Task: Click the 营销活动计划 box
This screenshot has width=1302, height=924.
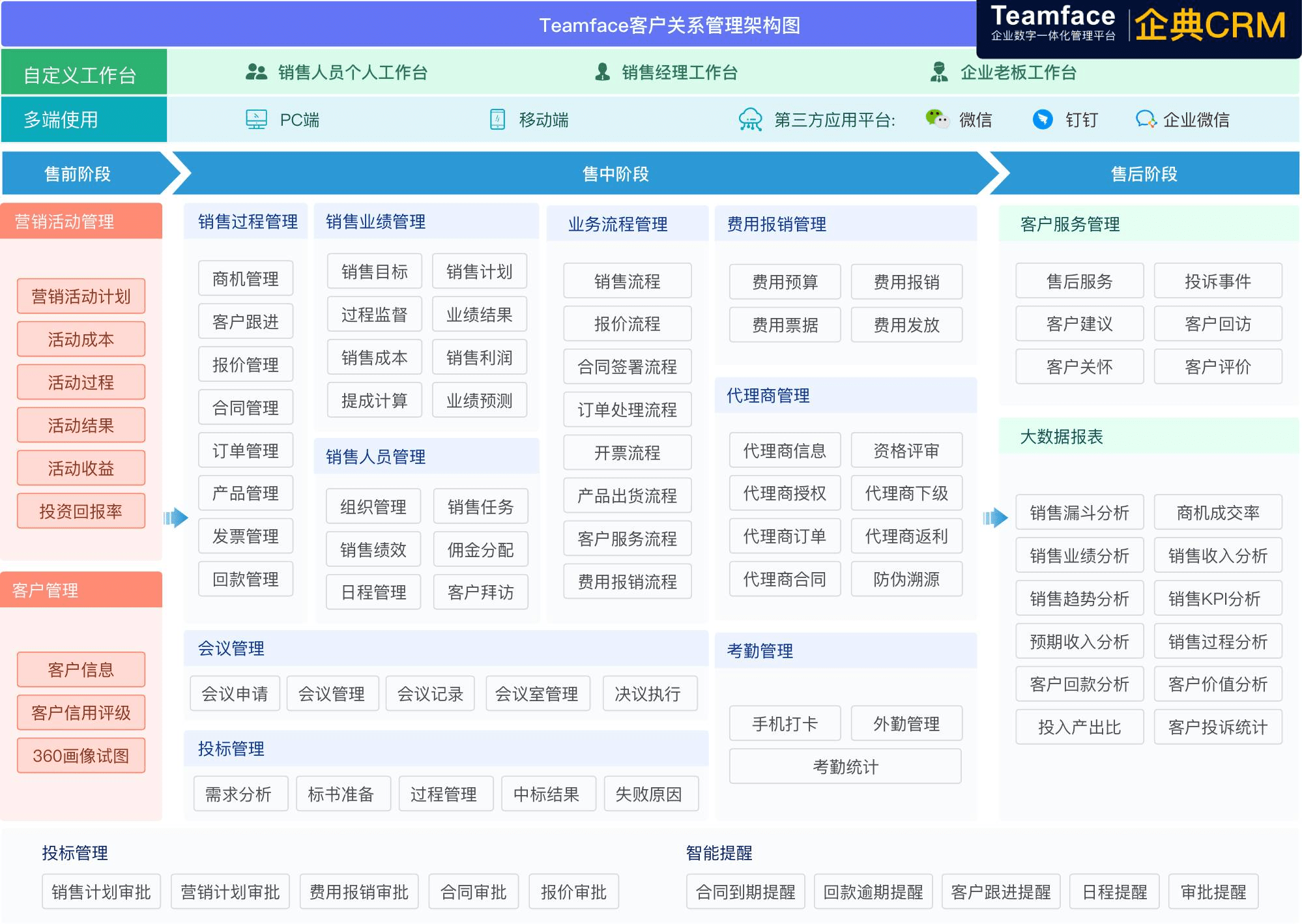Action: pos(81,296)
